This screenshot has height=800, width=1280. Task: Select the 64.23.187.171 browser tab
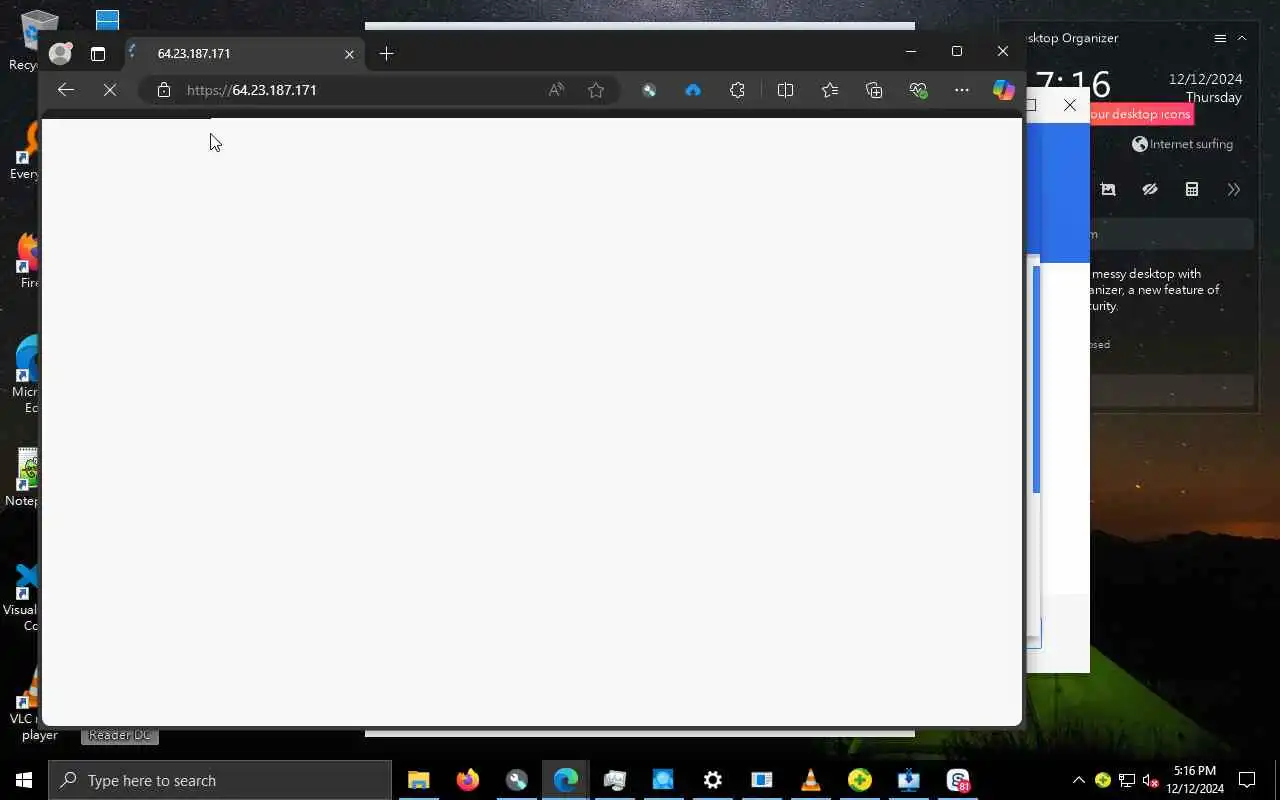point(243,54)
